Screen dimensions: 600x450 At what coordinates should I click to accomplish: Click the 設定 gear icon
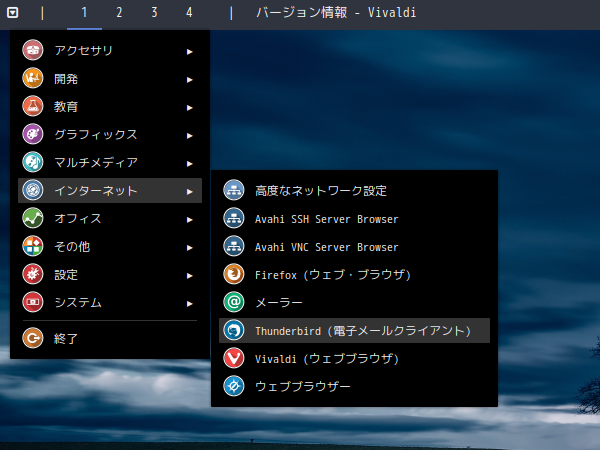(x=33, y=274)
